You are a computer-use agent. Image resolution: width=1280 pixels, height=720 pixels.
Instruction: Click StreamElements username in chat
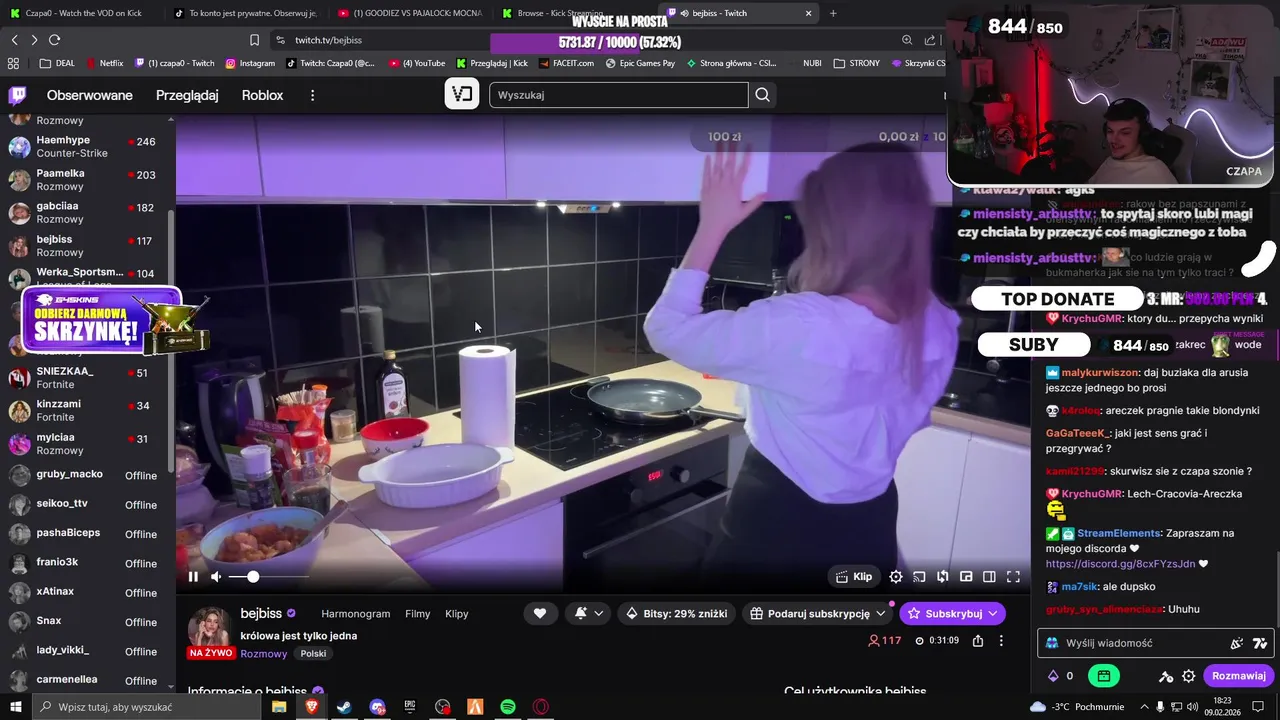point(1119,534)
